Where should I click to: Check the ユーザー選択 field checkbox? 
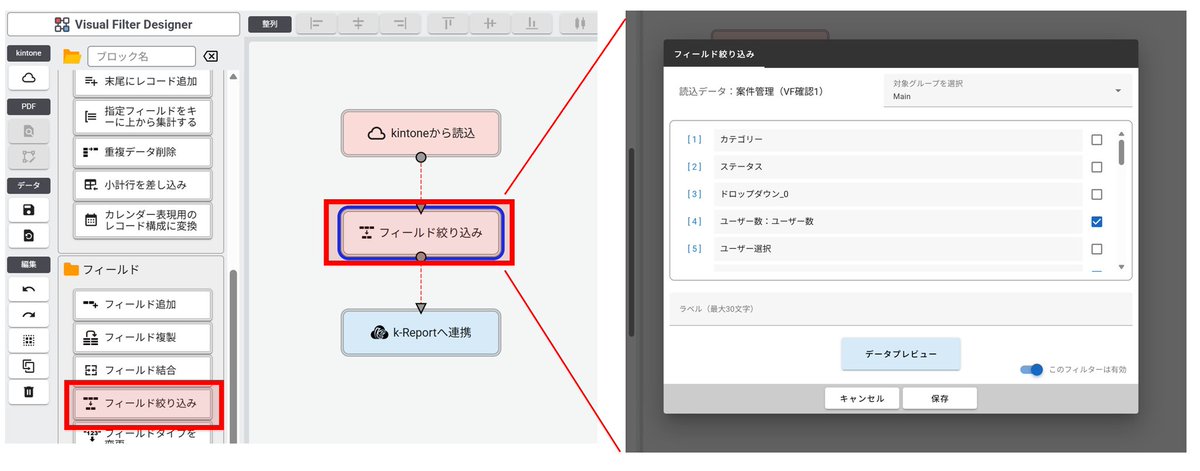(1097, 248)
